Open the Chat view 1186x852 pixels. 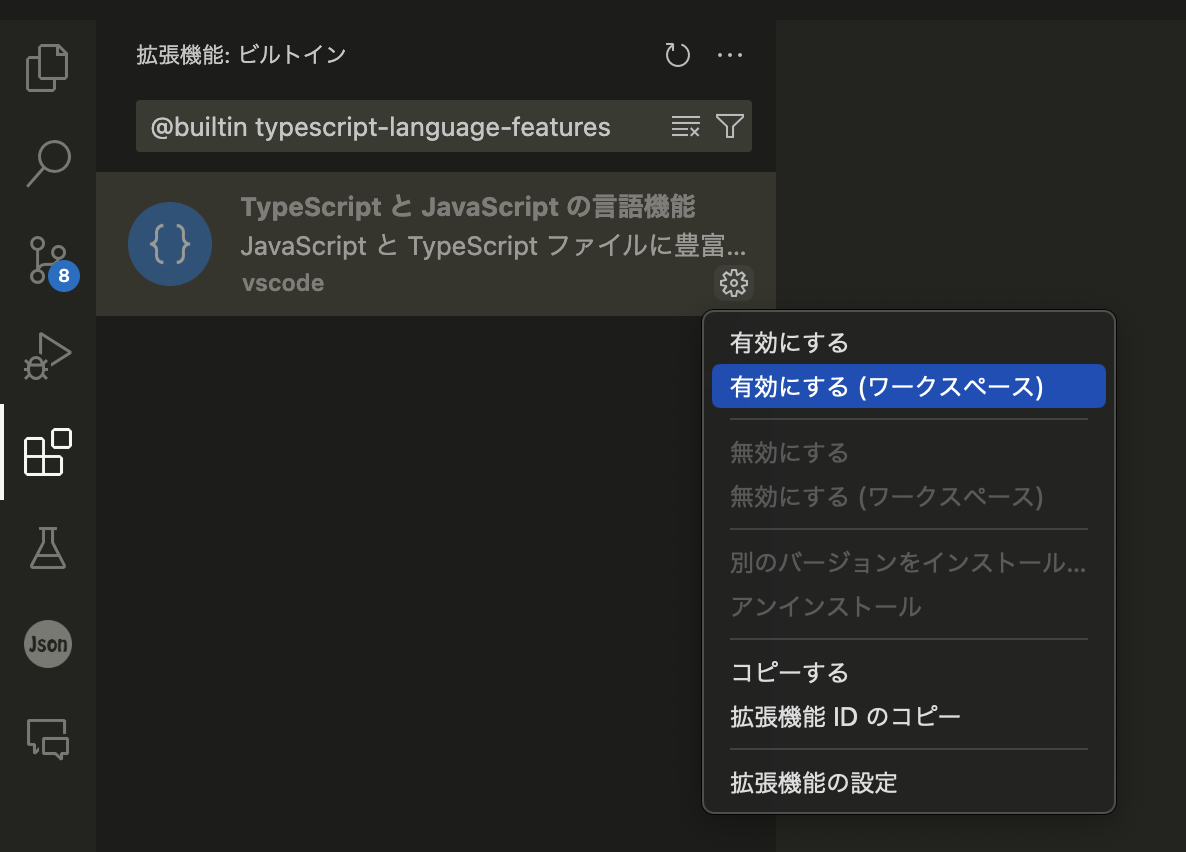pyautogui.click(x=47, y=739)
